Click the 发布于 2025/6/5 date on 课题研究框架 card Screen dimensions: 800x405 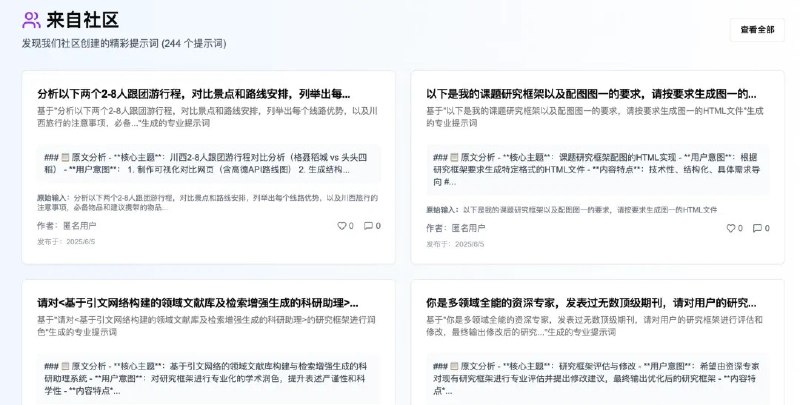click(x=455, y=244)
